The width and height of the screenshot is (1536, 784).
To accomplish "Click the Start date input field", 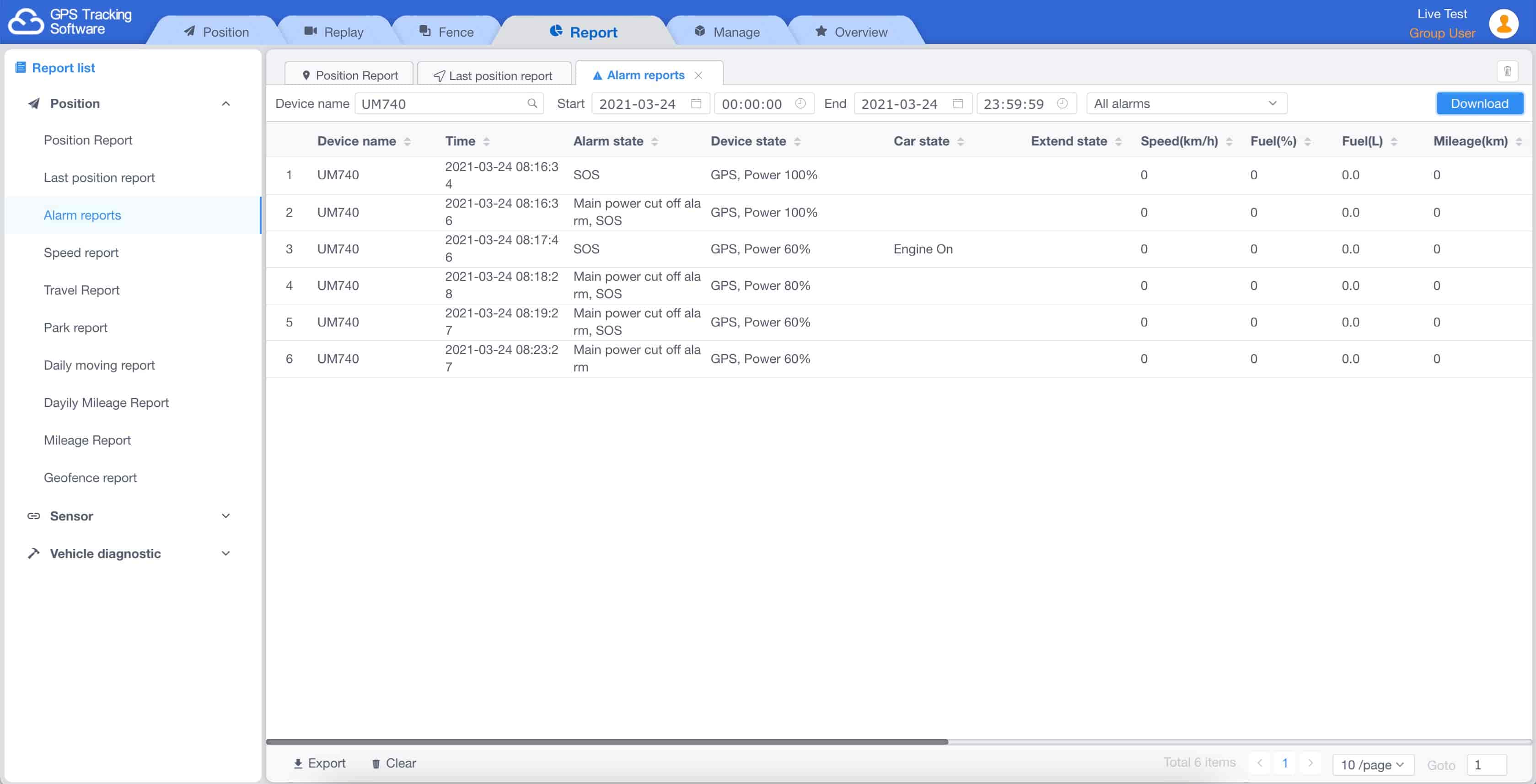I will (x=649, y=104).
